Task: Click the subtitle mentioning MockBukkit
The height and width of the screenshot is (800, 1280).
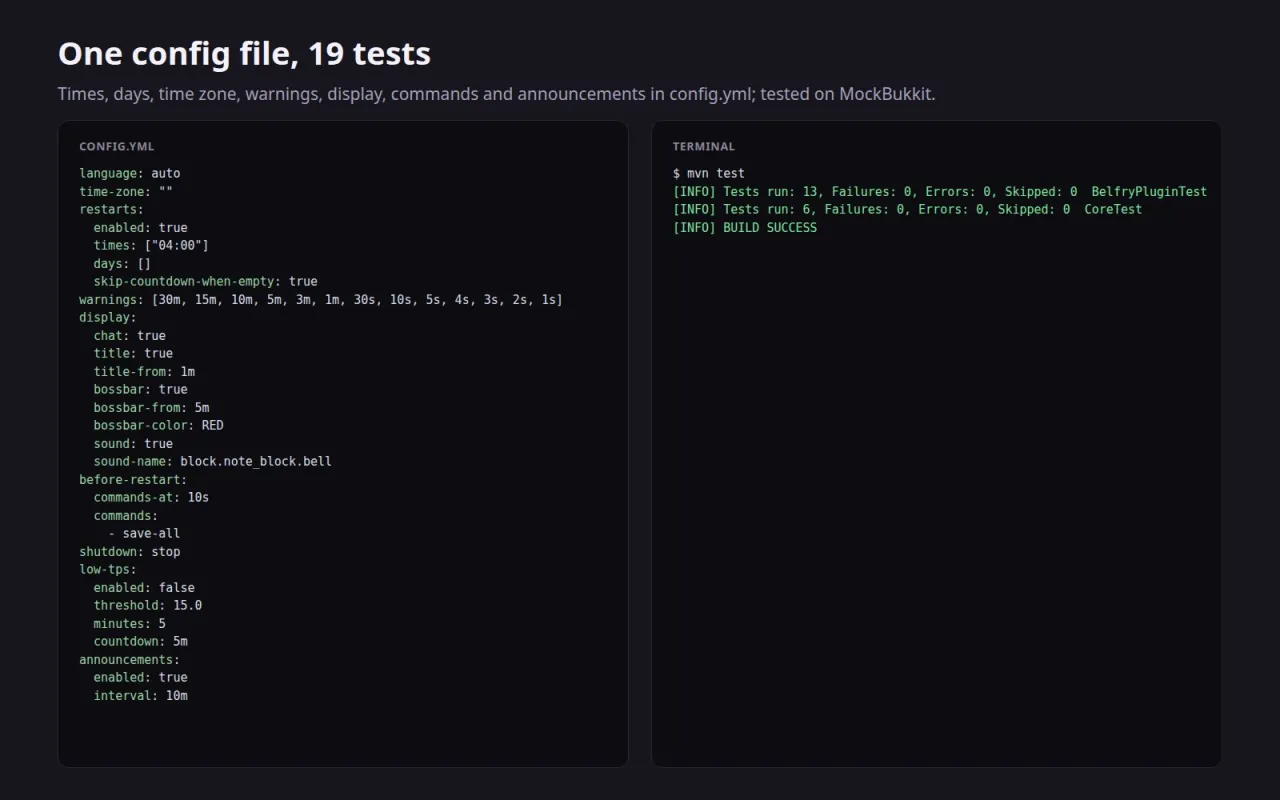Action: [497, 94]
